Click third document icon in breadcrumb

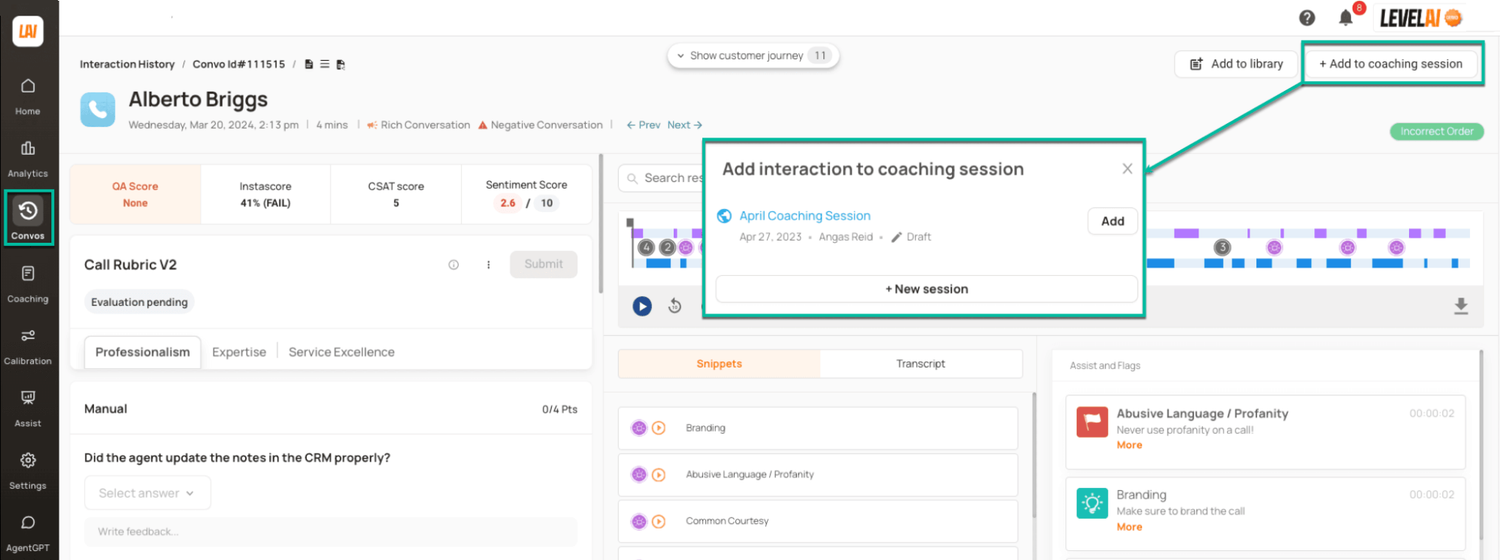341,64
